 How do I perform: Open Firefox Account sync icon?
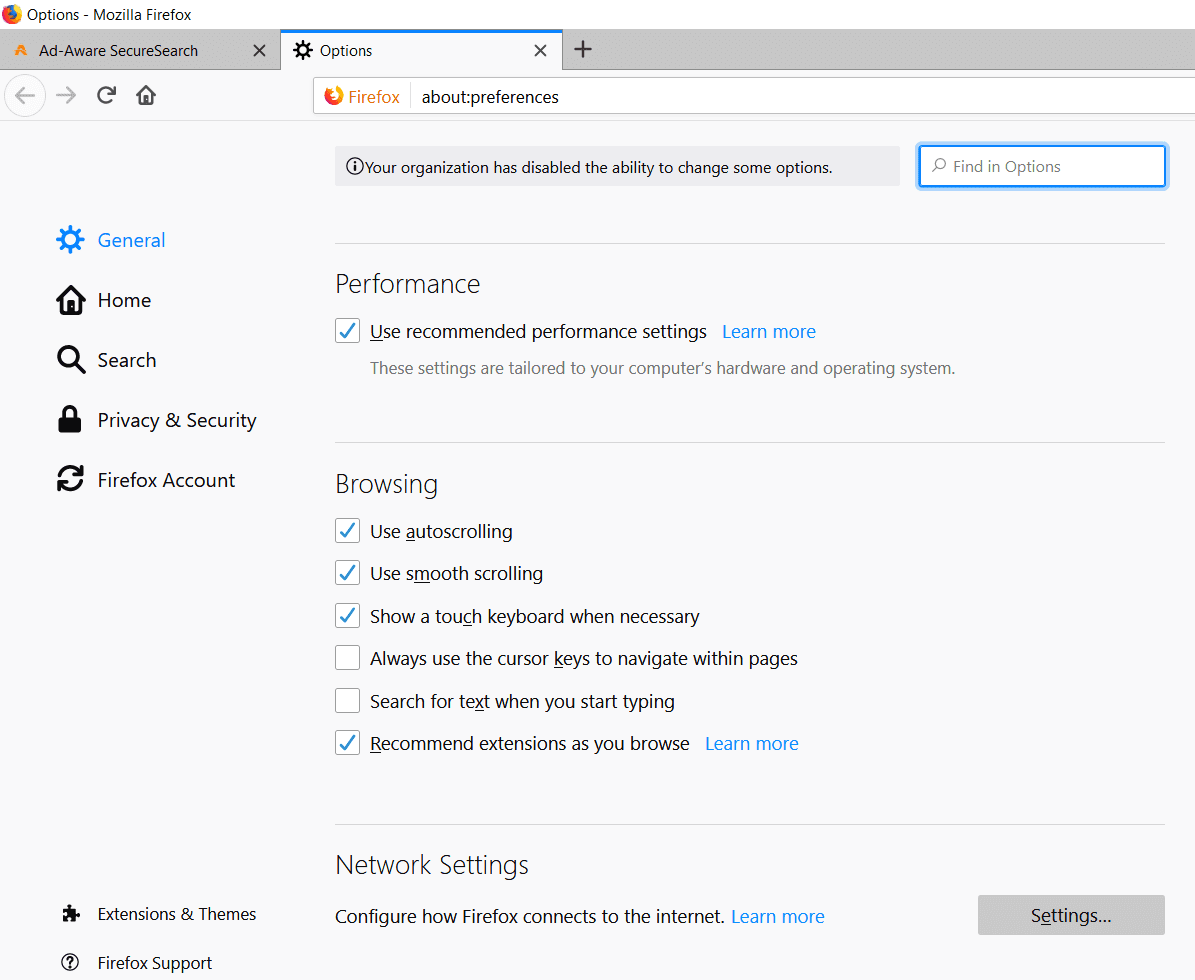click(70, 480)
